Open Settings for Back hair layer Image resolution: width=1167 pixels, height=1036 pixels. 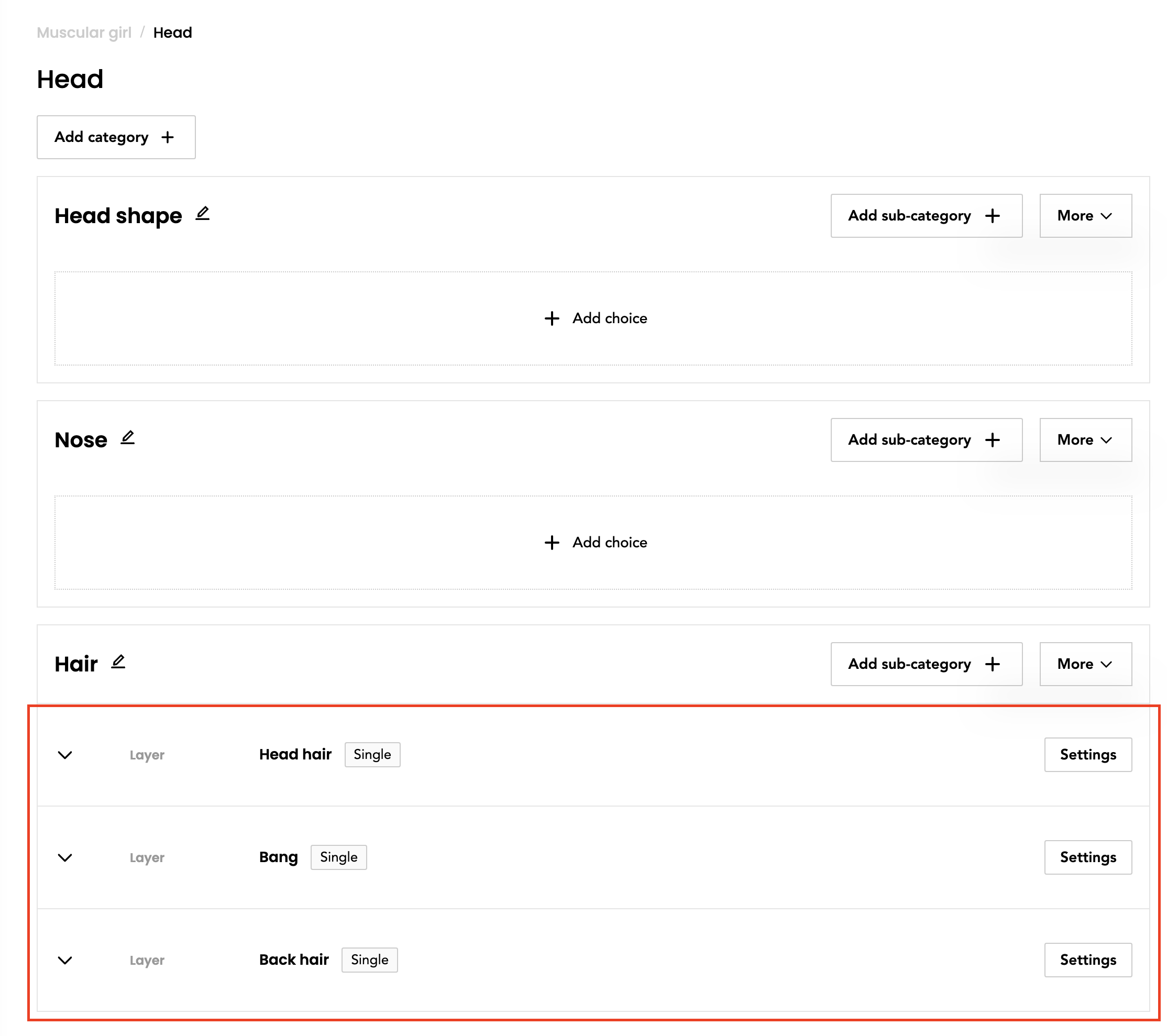[x=1087, y=960]
